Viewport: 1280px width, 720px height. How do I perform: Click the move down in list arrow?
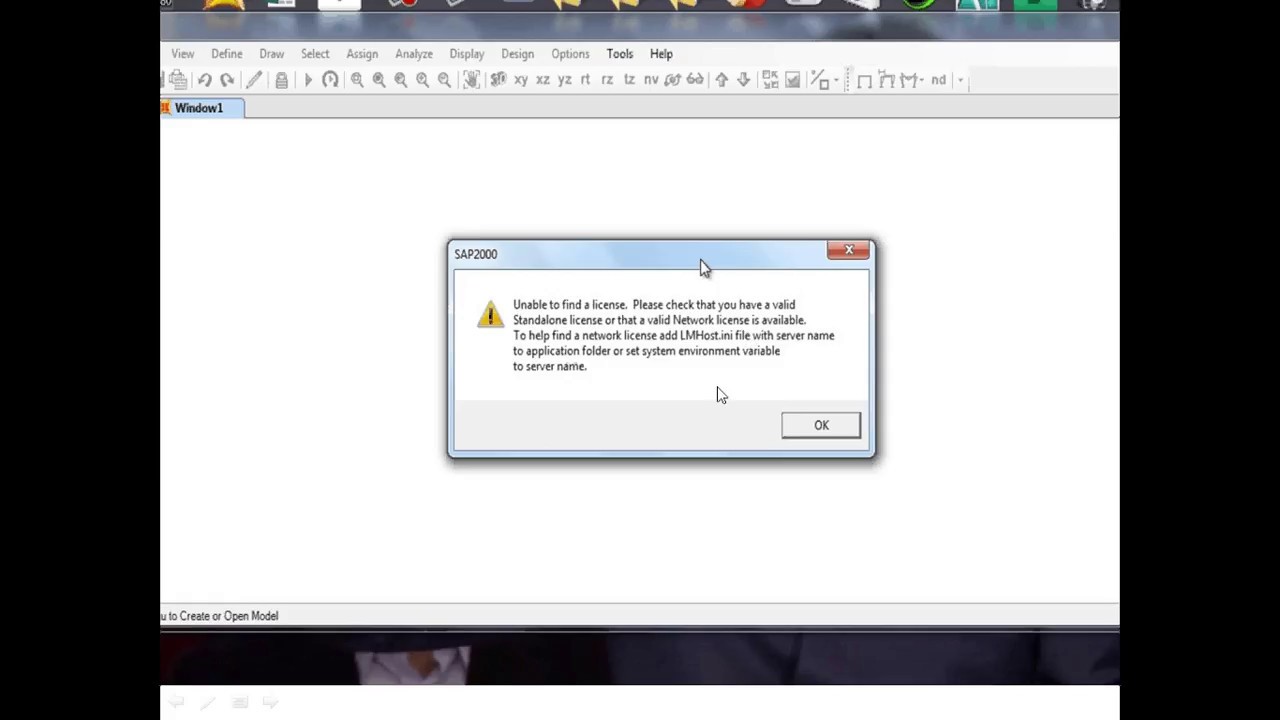coord(743,80)
